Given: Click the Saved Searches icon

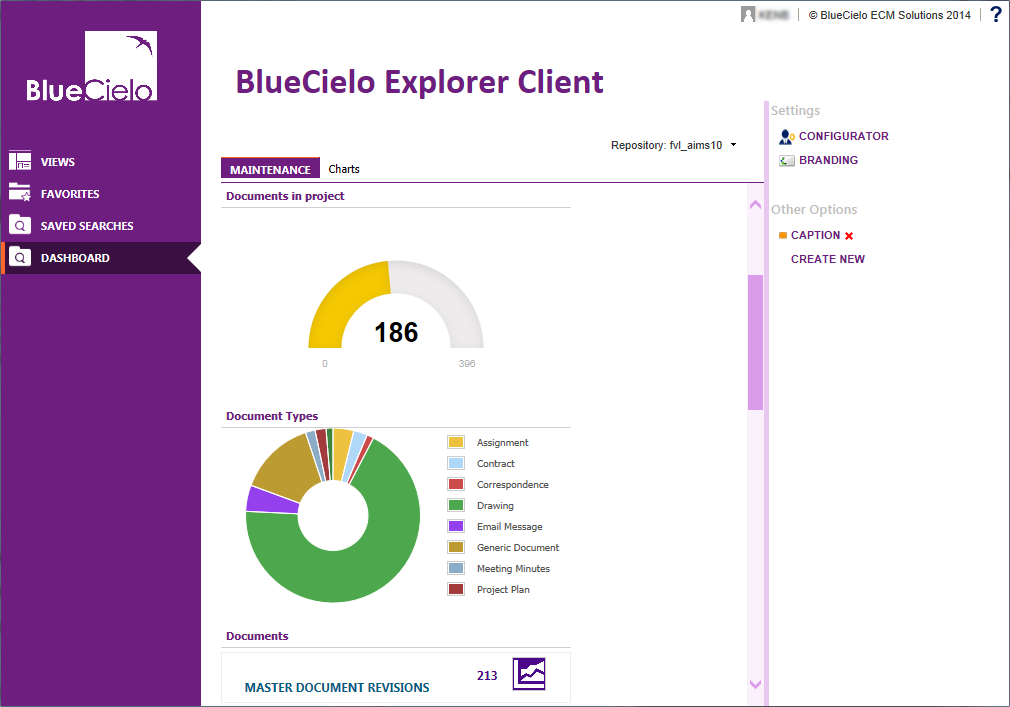Looking at the screenshot, I should tap(20, 225).
